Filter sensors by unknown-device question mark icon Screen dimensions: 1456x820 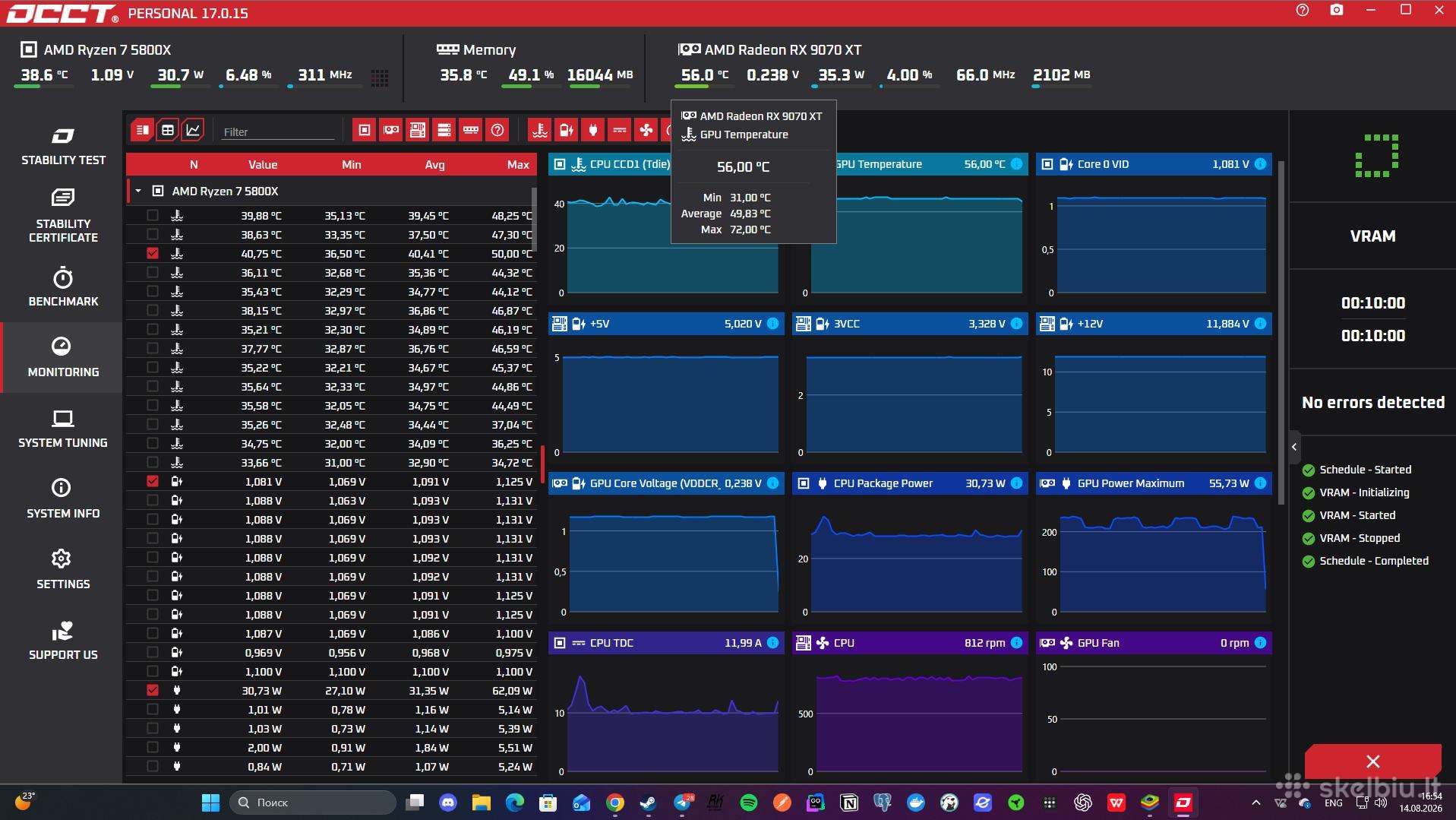coord(497,130)
